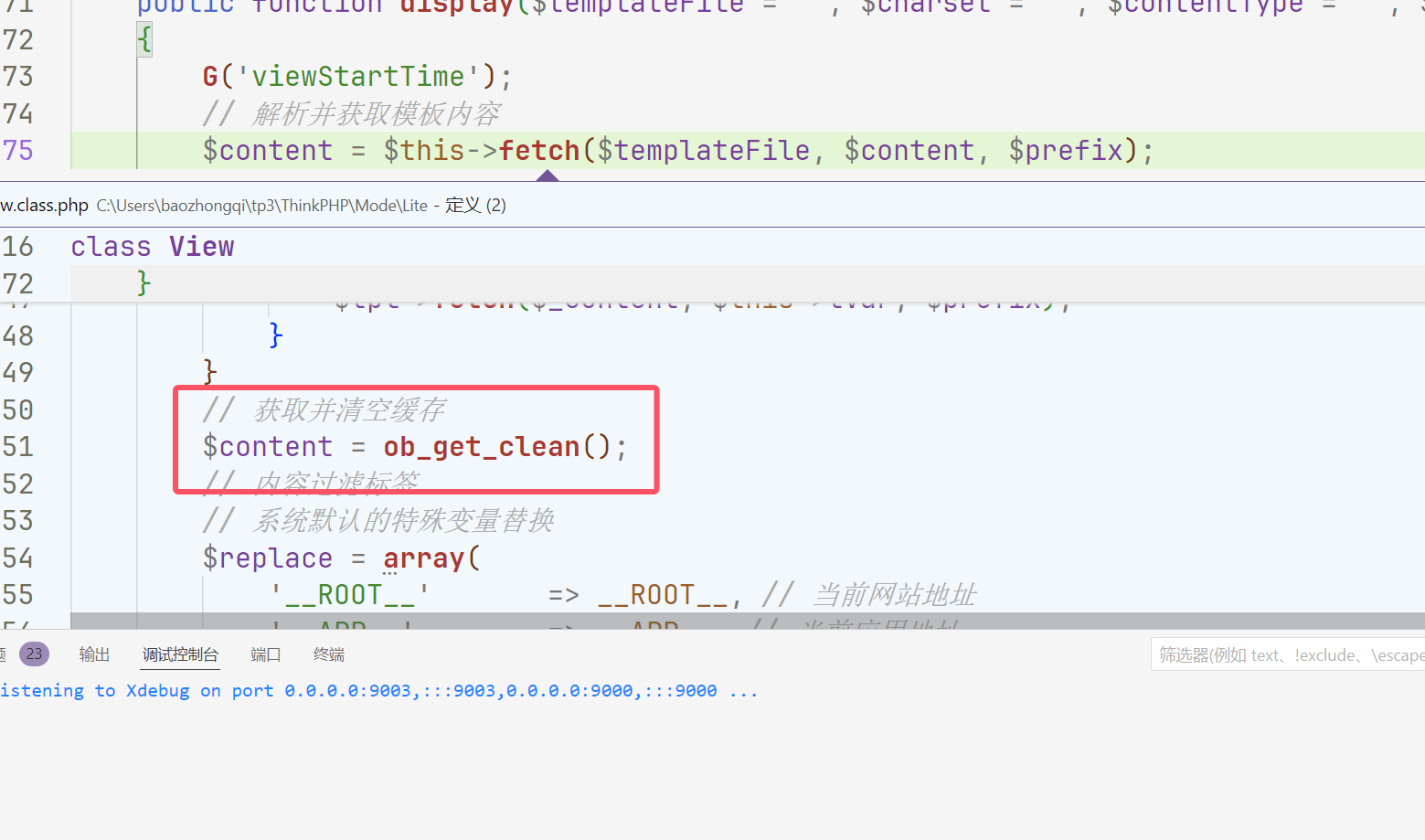Switch to the 输出 panel tab
This screenshot has height=840, width=1425.
[94, 654]
